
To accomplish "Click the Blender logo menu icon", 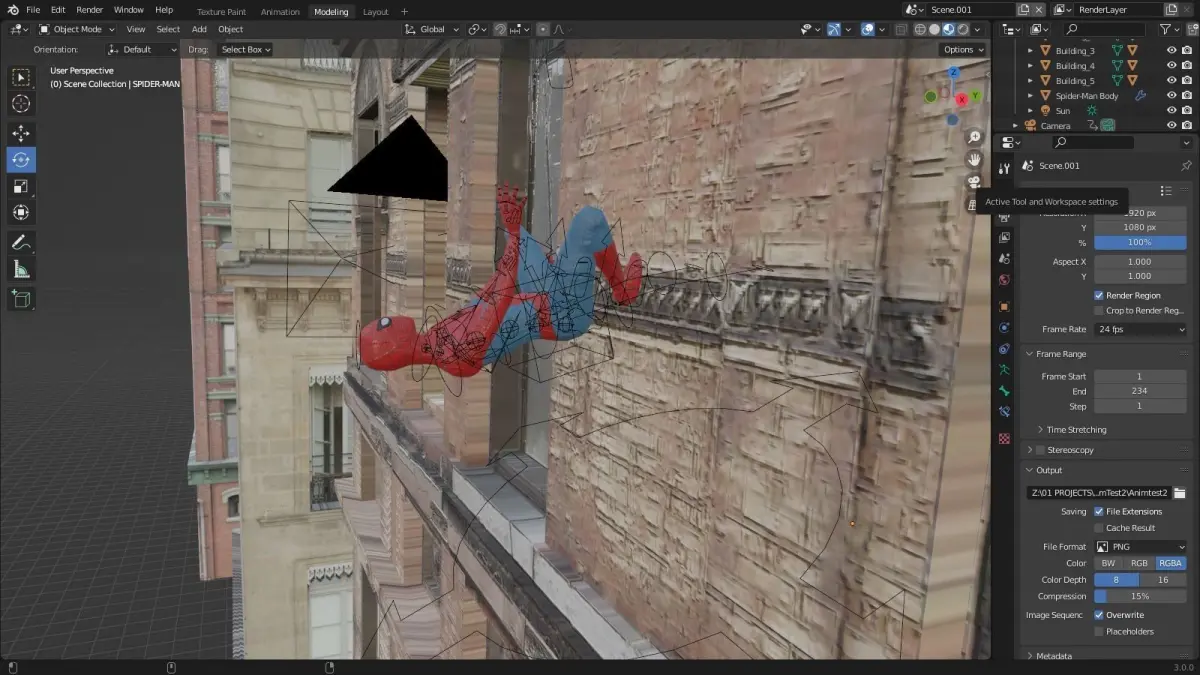I will [13, 10].
